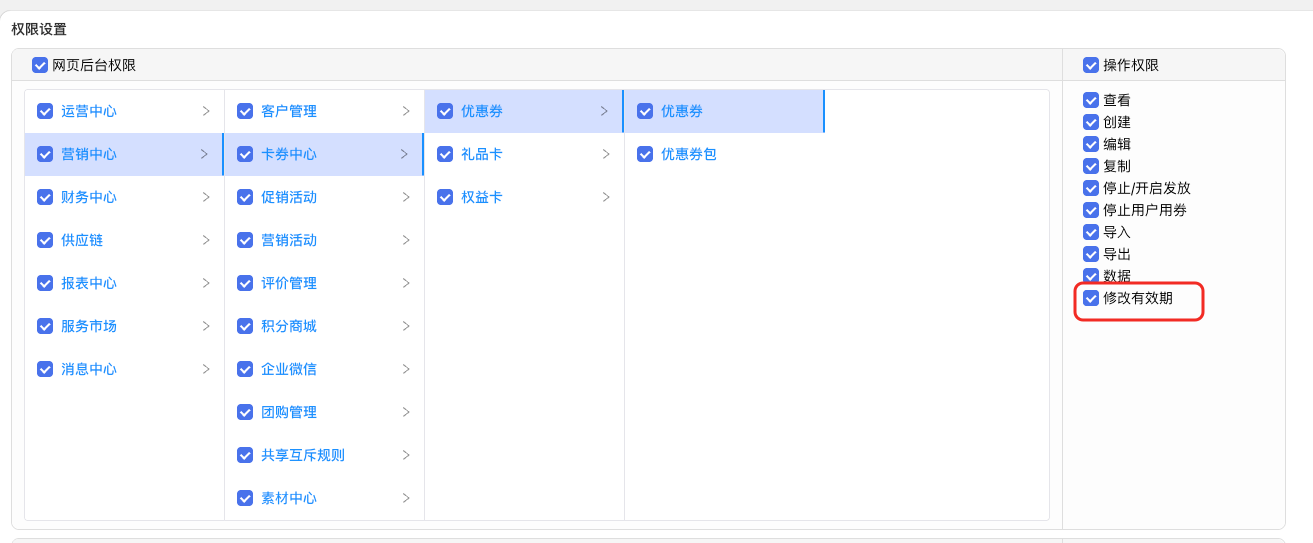Click the 团购管理 label

pyautogui.click(x=289, y=412)
